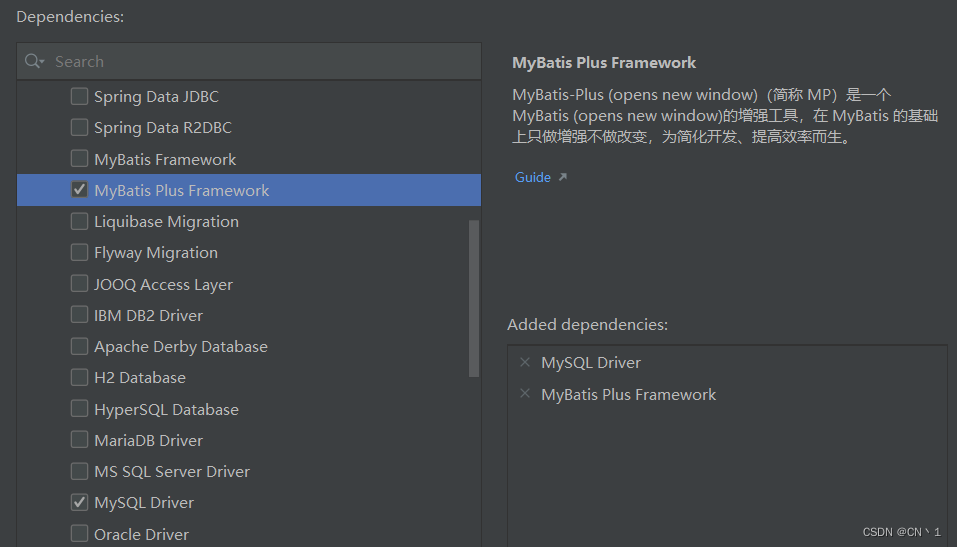The height and width of the screenshot is (547, 957).
Task: Remove MyBatis Plus Framework from added dependencies
Action: [x=525, y=393]
